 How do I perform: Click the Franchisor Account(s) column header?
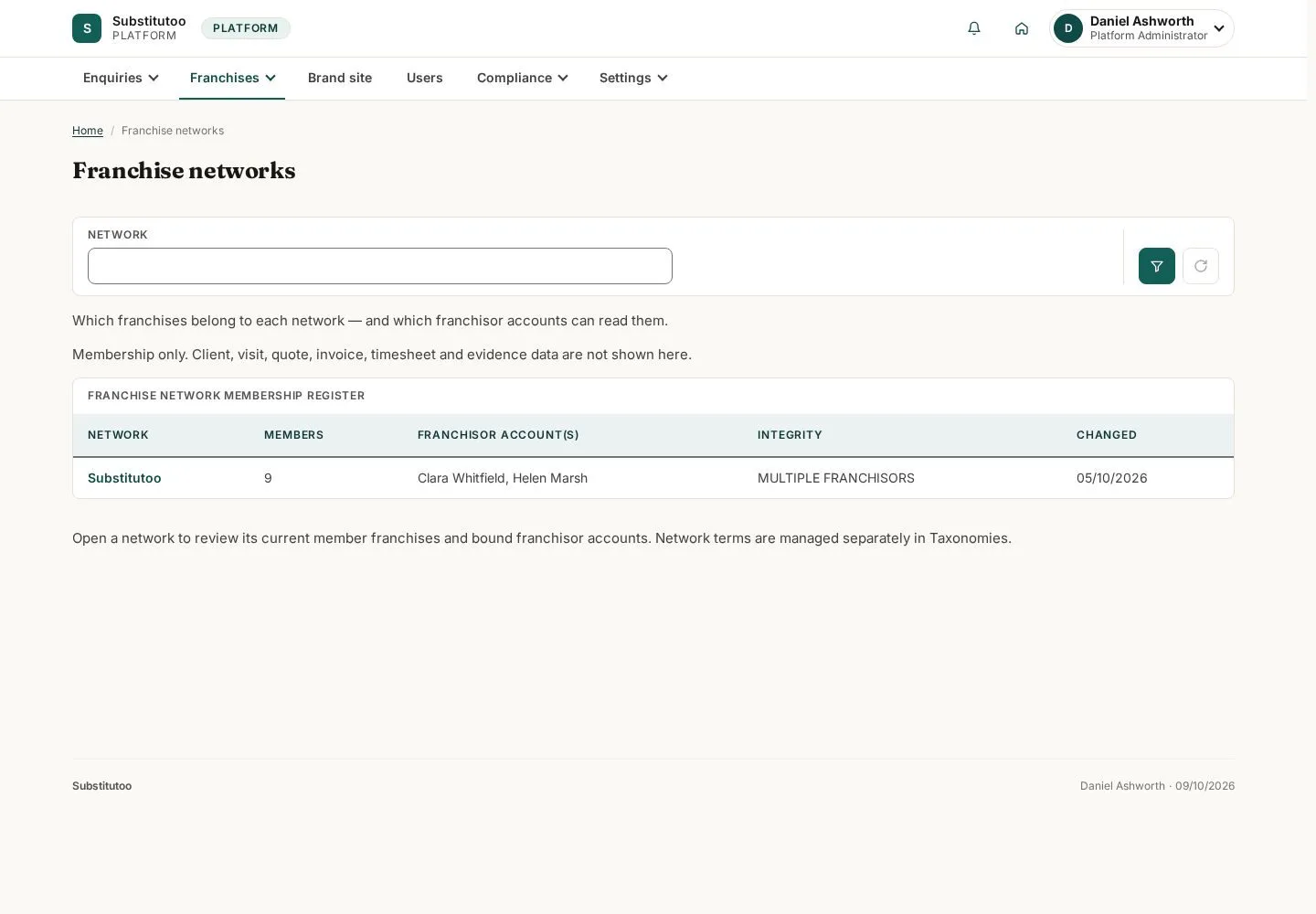click(x=498, y=435)
